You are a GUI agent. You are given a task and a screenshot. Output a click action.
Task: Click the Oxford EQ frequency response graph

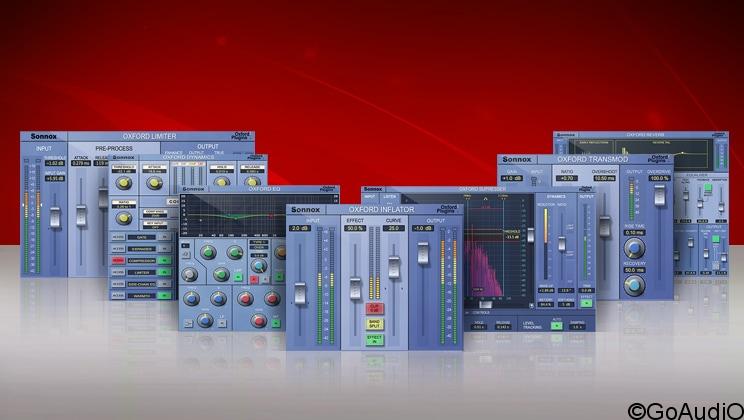coord(259,215)
